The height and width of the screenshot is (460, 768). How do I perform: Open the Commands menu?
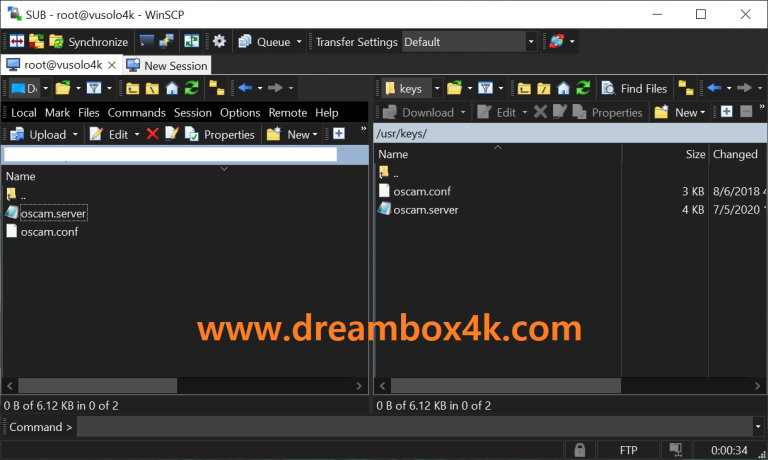[x=137, y=113]
